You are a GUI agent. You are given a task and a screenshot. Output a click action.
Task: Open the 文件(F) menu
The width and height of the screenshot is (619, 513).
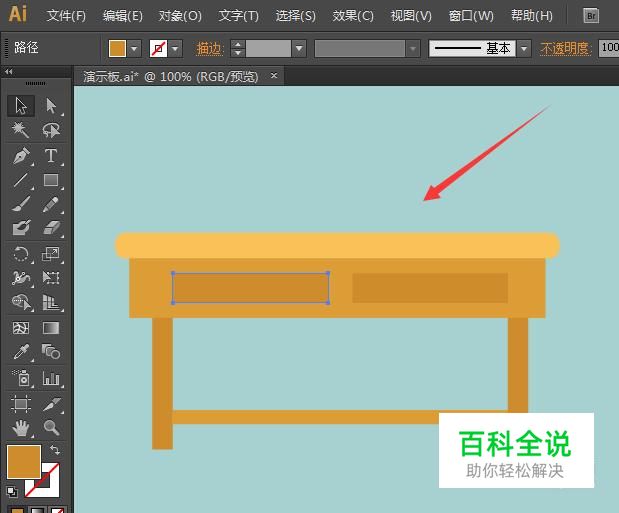click(66, 16)
